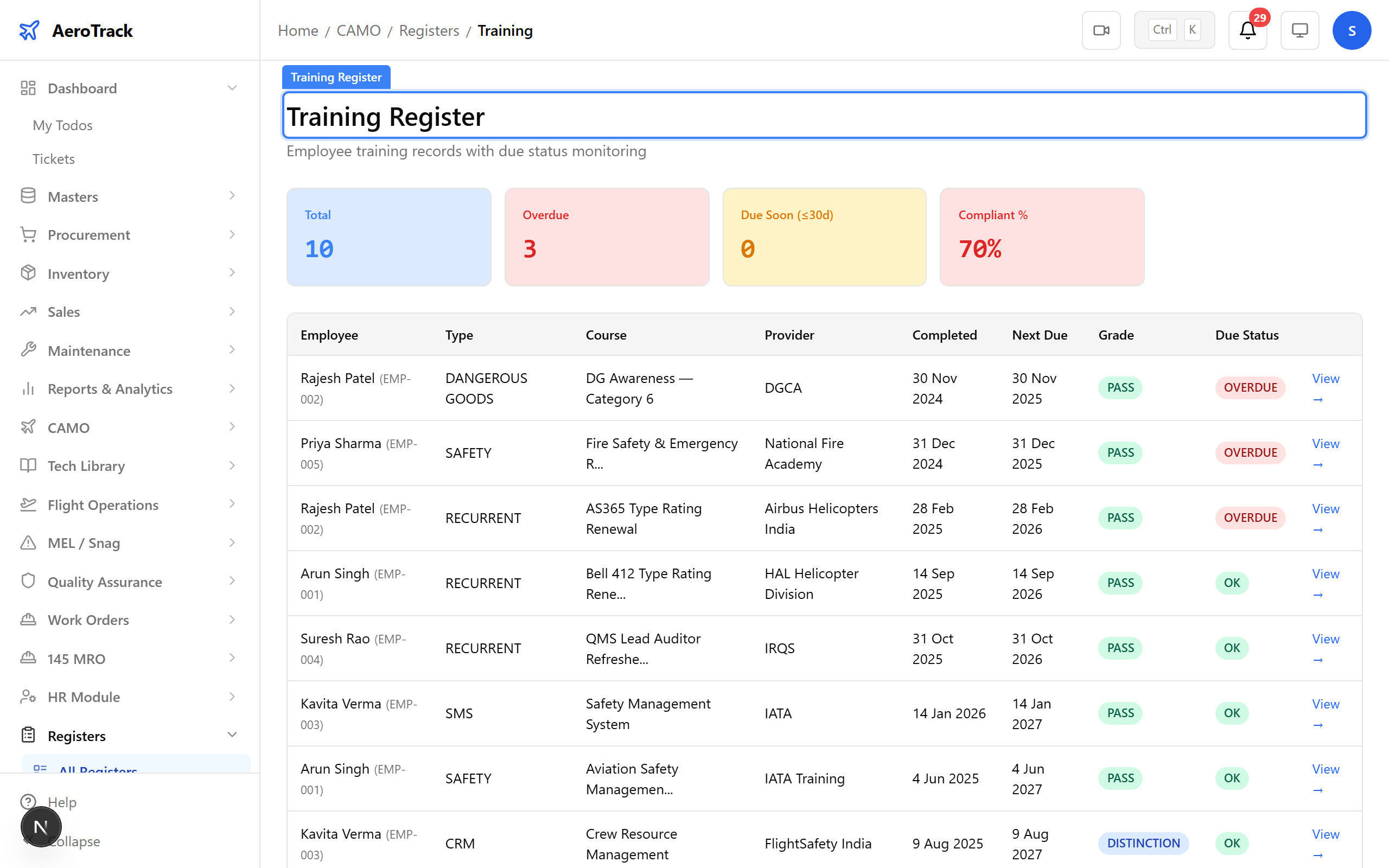Select the MEL / Snag warning icon
Viewport: 1389px width, 868px height.
pyautogui.click(x=28, y=542)
